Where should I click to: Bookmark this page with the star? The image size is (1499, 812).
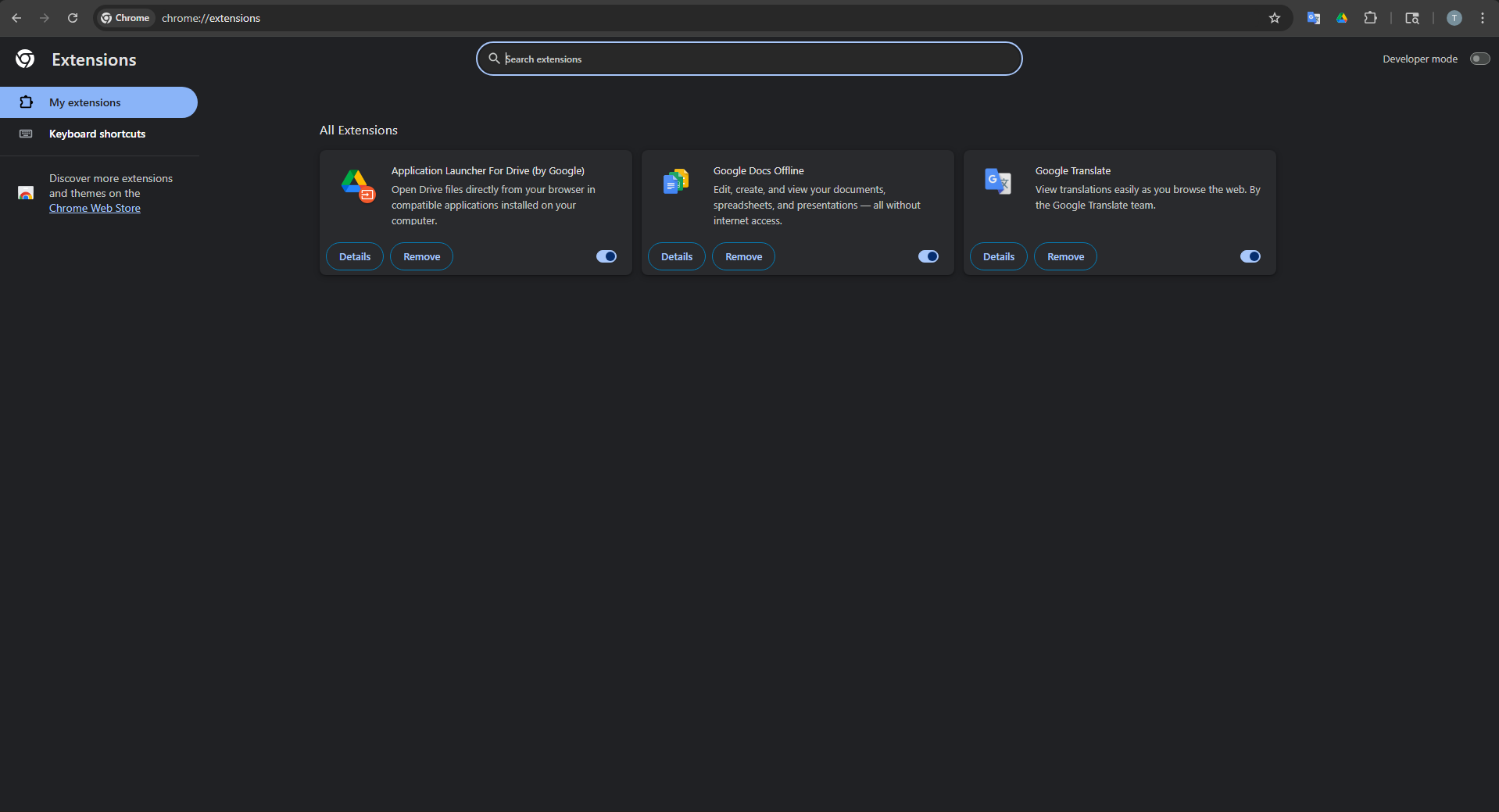pyautogui.click(x=1275, y=18)
